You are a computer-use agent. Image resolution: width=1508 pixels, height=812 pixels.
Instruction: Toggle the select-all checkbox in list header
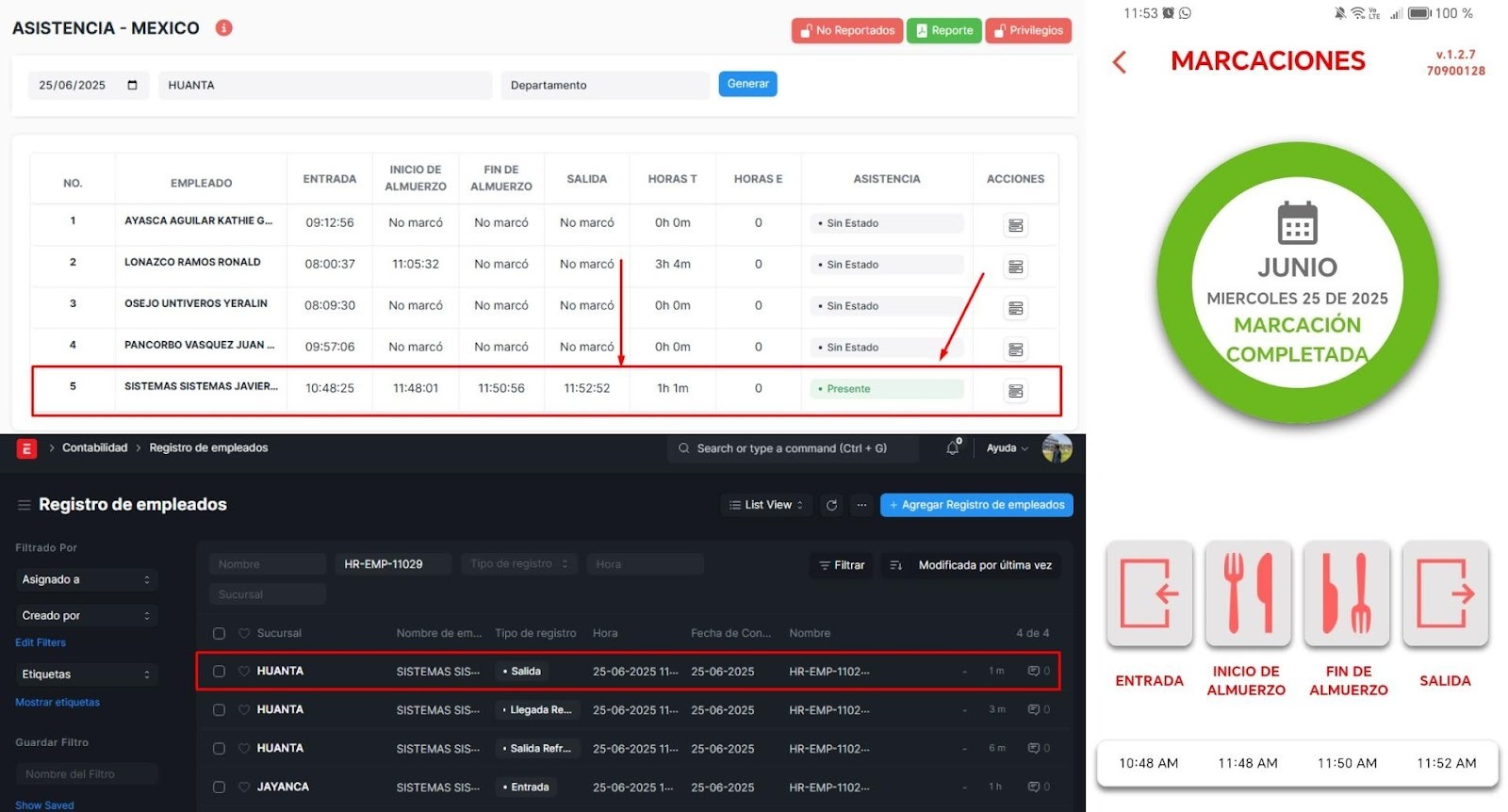coord(219,634)
